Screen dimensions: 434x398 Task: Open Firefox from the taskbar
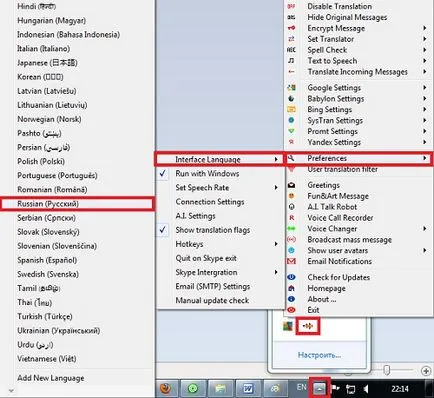(x=166, y=388)
